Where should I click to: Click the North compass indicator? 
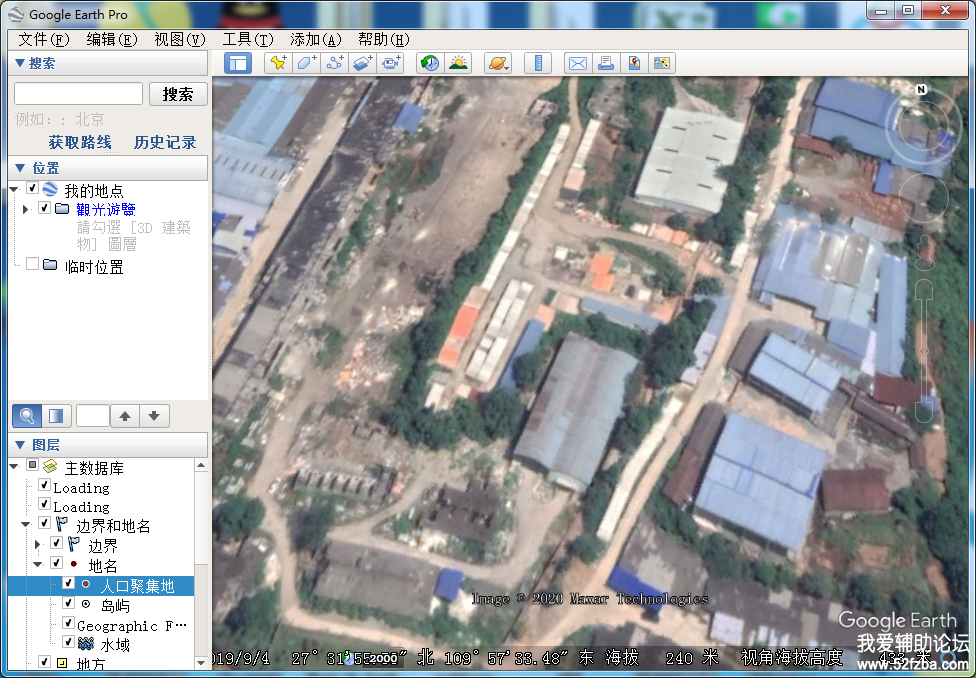[921, 90]
